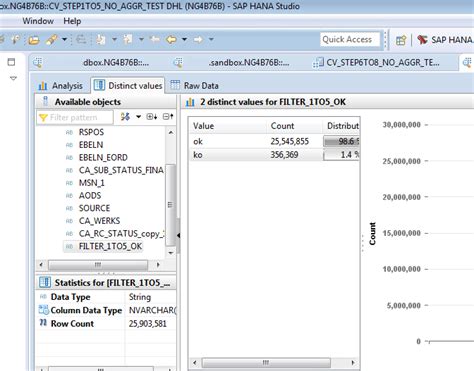Click the Data Type String statistics row
Screen dimensions: 474x371
(x=107, y=297)
